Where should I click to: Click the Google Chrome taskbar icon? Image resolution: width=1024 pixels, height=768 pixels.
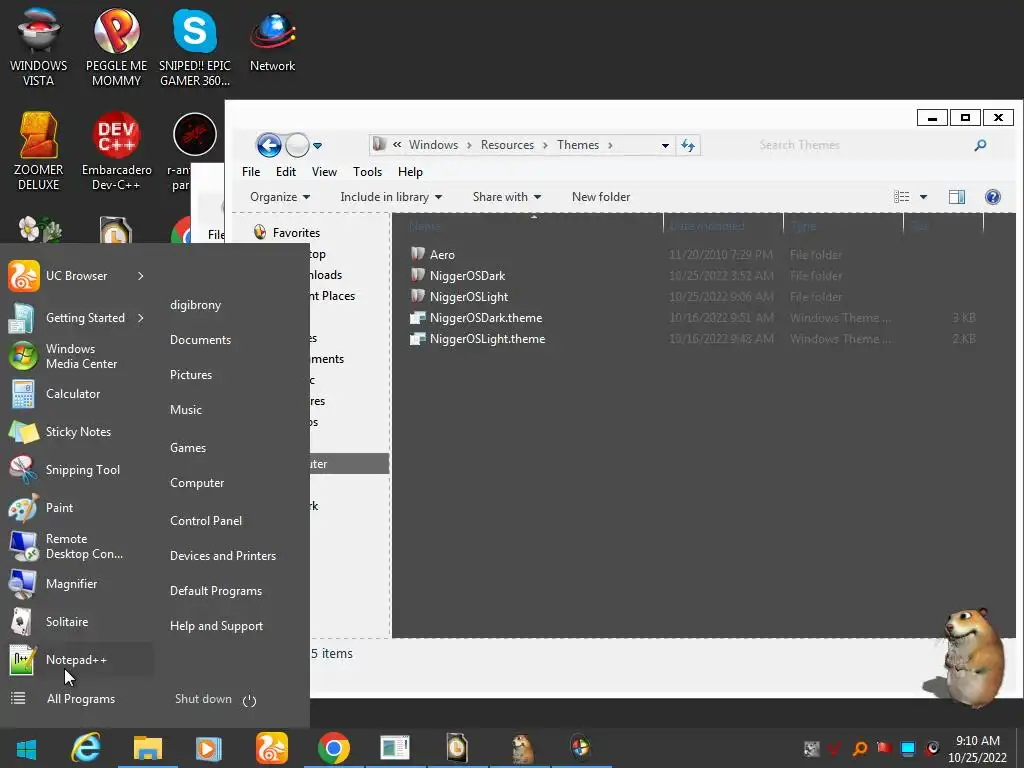334,748
